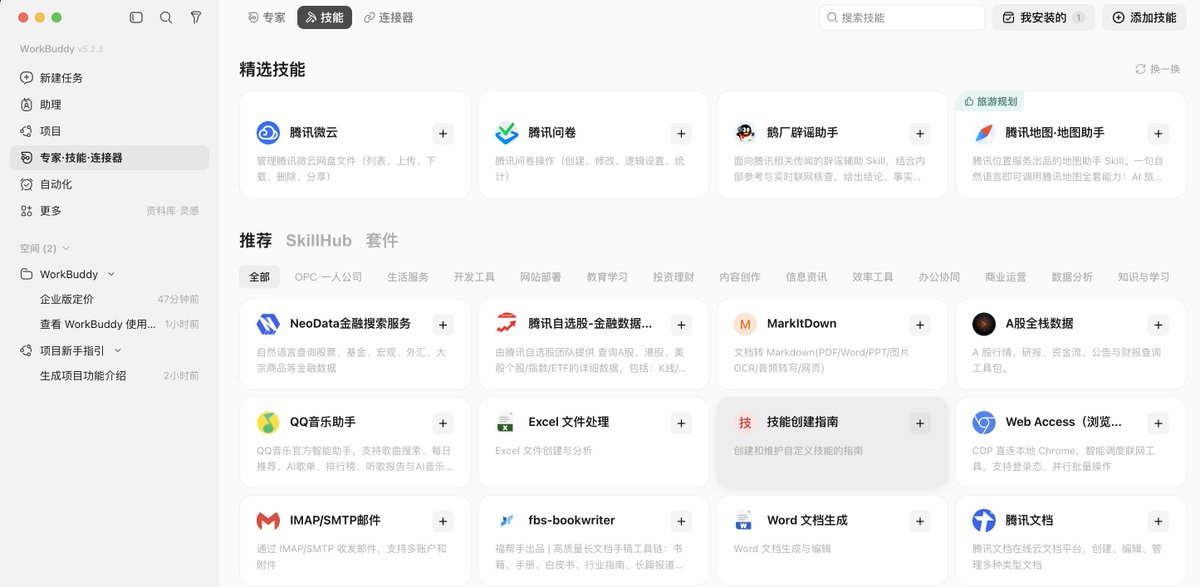Add QQ音乐助手 with plus button
The height and width of the screenshot is (587, 1200).
443,423
